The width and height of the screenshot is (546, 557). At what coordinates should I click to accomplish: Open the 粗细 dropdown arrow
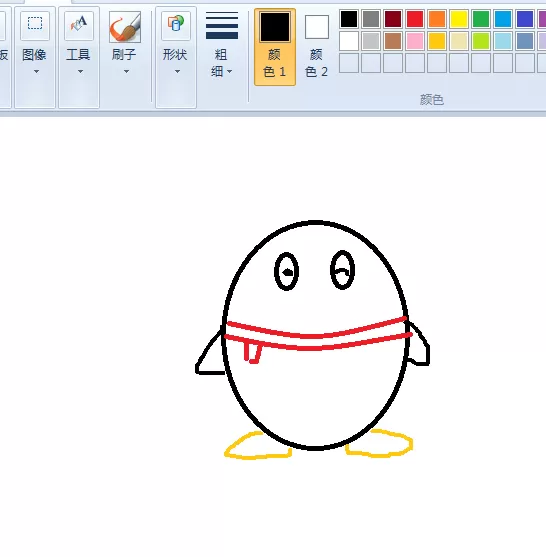229,72
